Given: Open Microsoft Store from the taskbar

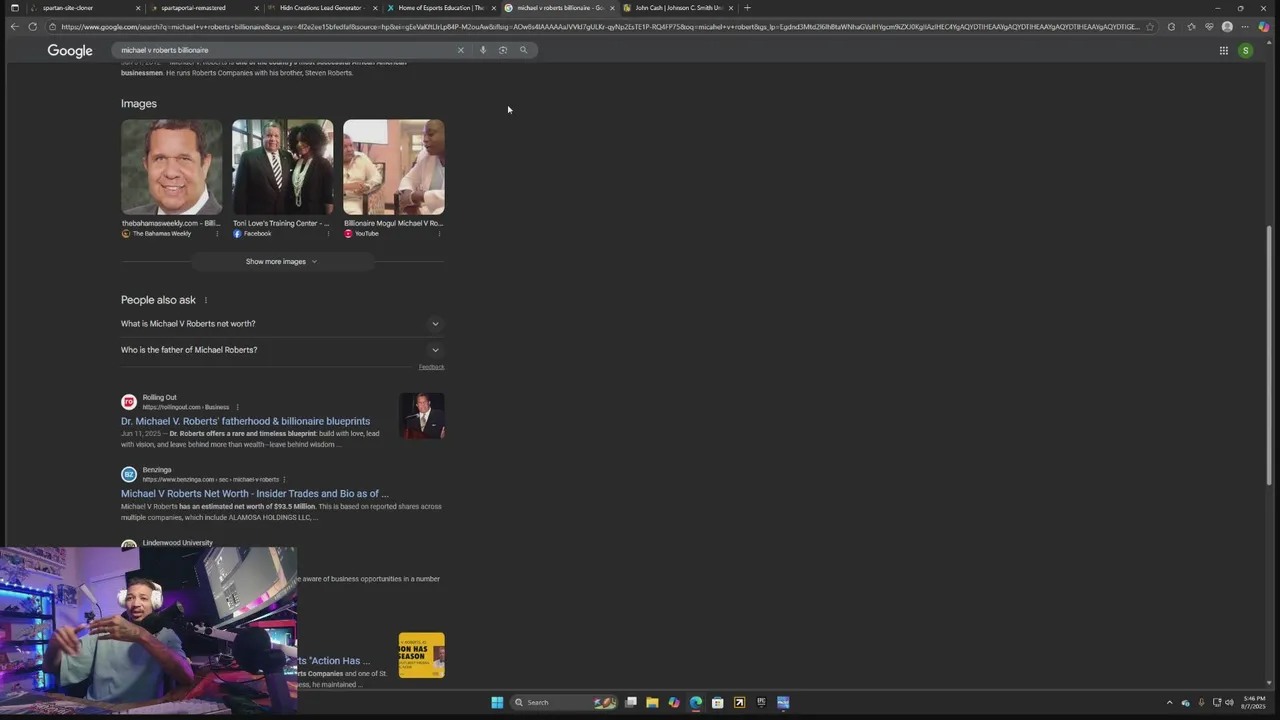Looking at the screenshot, I should (717, 702).
